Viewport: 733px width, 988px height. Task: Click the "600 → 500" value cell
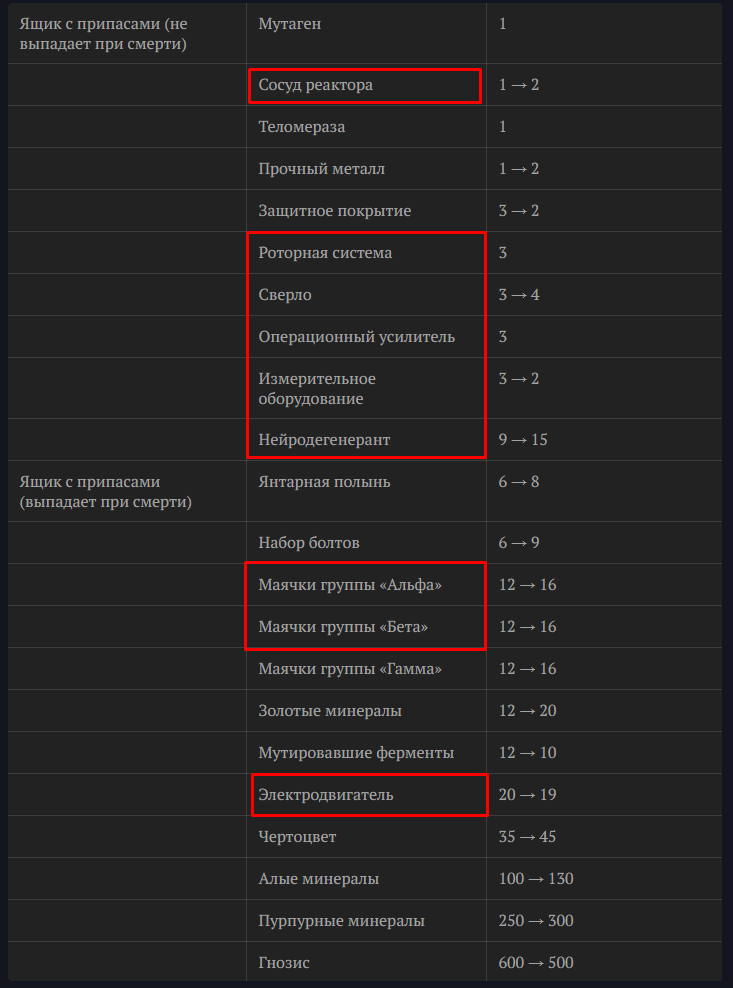click(535, 963)
